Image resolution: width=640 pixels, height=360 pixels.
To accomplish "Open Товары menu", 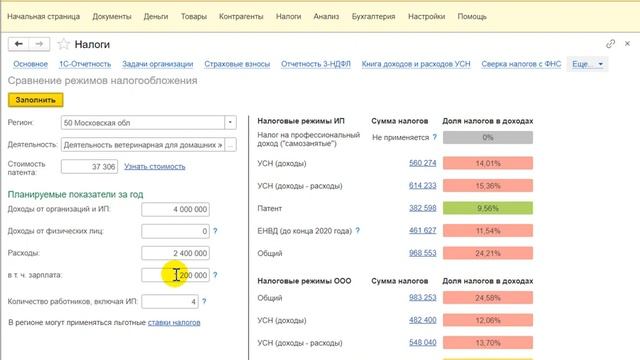I will (x=194, y=17).
